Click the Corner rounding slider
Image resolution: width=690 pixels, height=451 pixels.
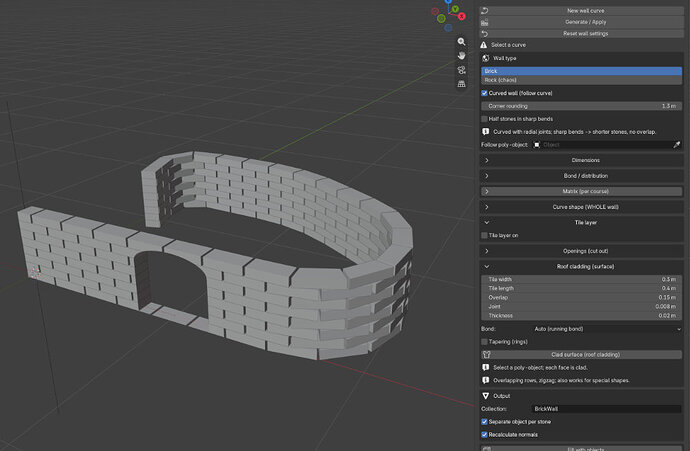tap(581, 106)
